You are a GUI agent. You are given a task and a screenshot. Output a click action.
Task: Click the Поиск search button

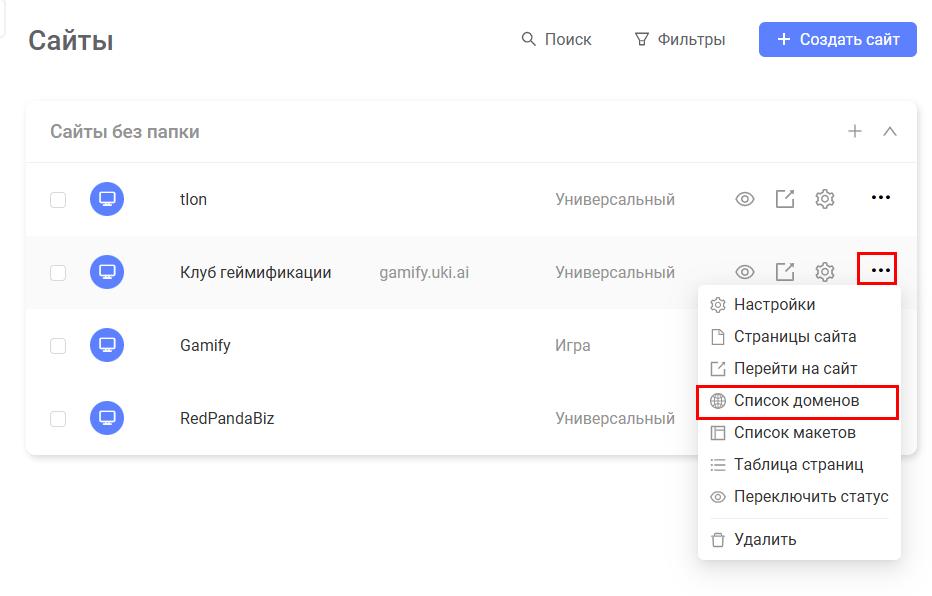pyautogui.click(x=557, y=40)
